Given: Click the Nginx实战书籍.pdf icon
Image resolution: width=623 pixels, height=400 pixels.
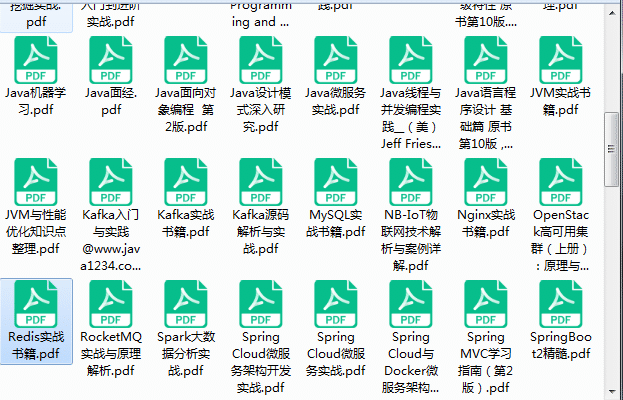Looking at the screenshot, I should pyautogui.click(x=486, y=182).
